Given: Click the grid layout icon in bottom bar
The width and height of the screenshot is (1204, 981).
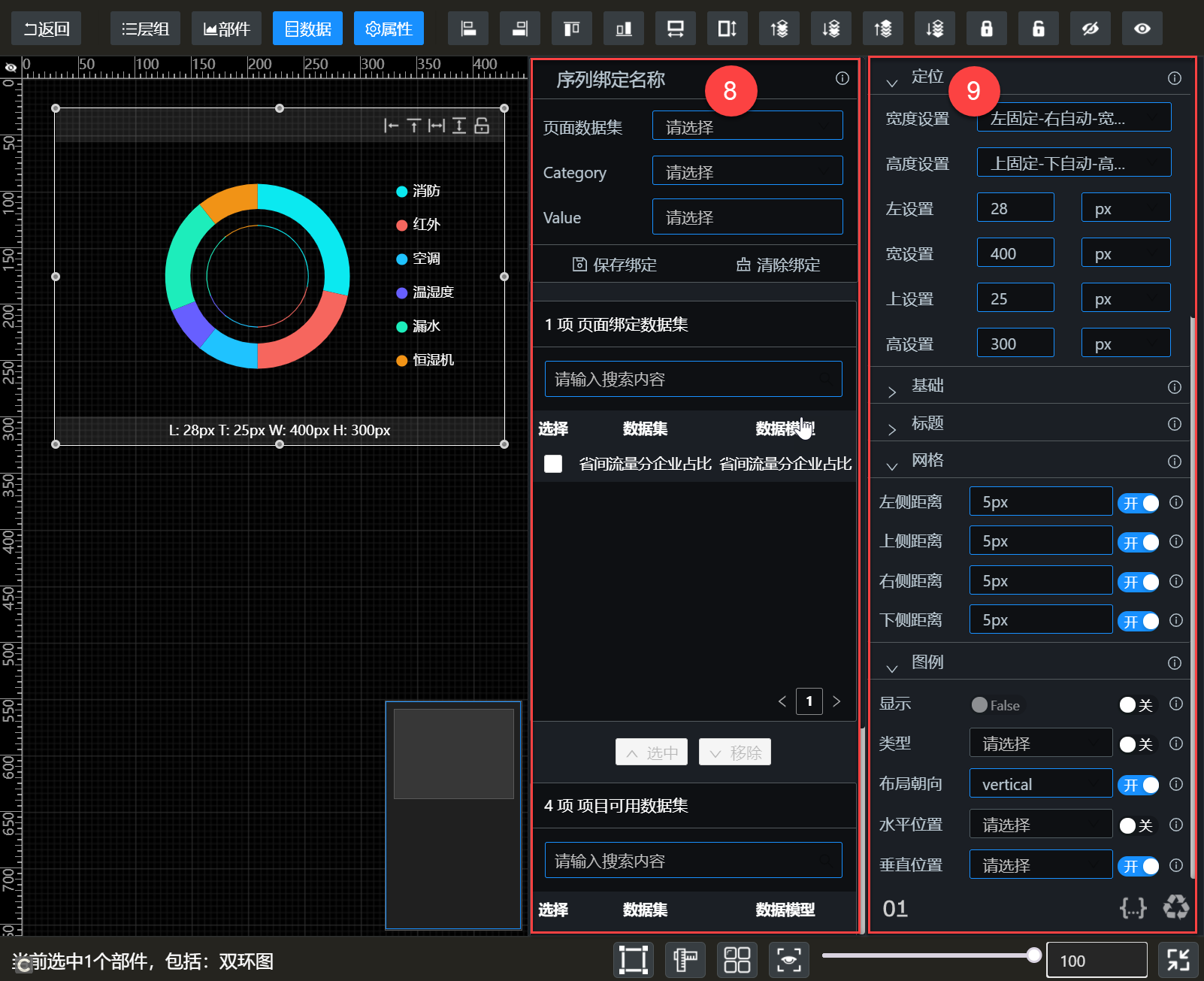Looking at the screenshot, I should pos(737,960).
